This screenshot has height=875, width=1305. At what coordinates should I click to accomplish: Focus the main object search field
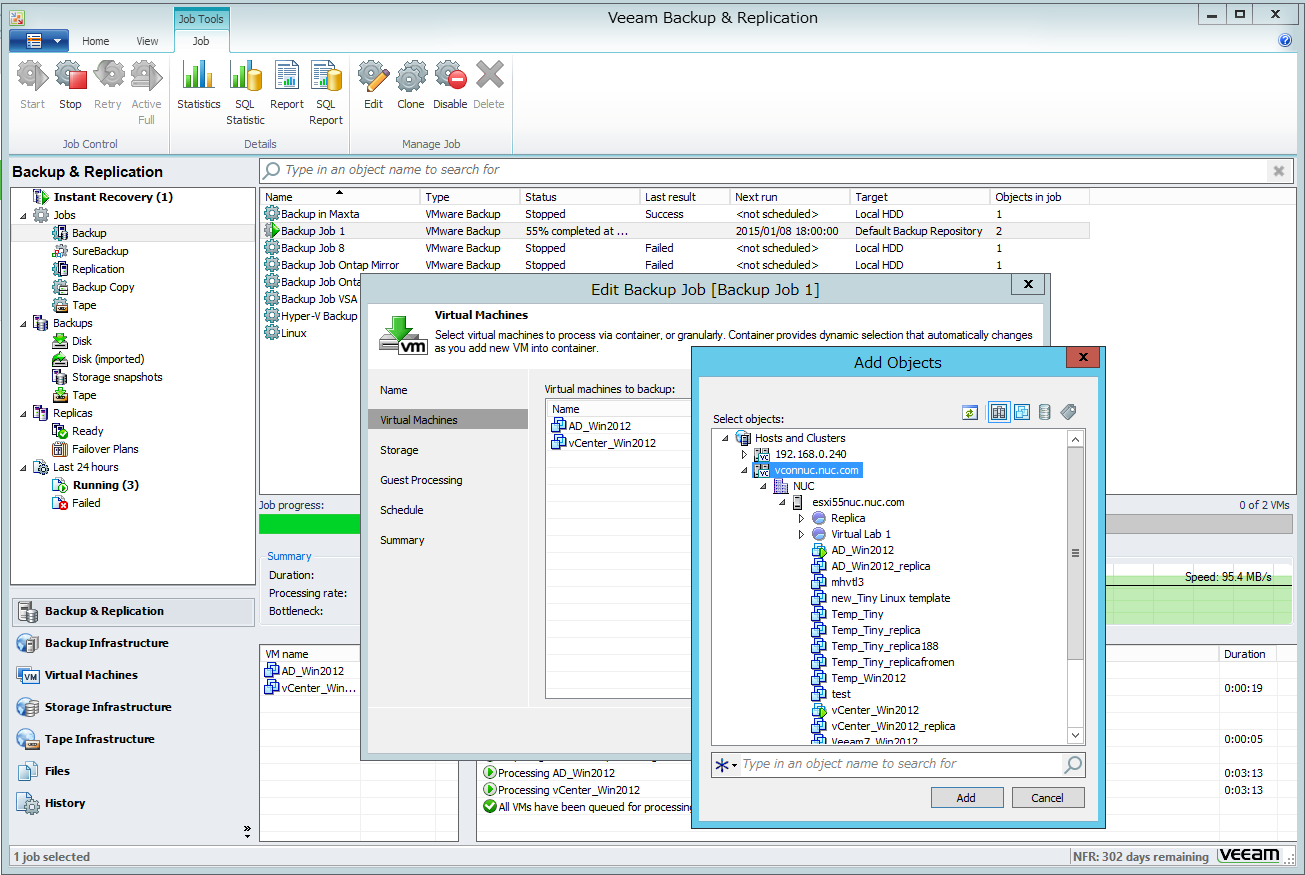764,170
